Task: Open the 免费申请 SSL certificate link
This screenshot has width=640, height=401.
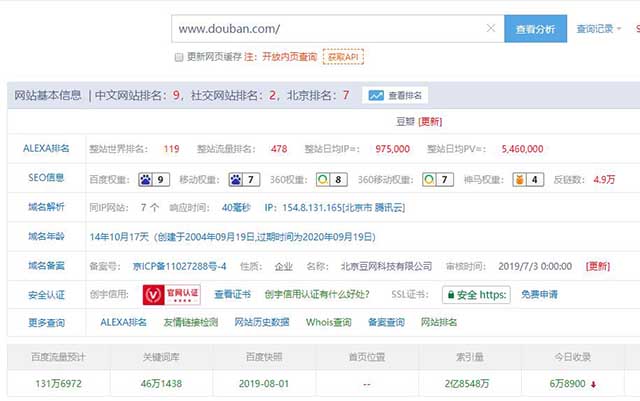Action: [540, 295]
